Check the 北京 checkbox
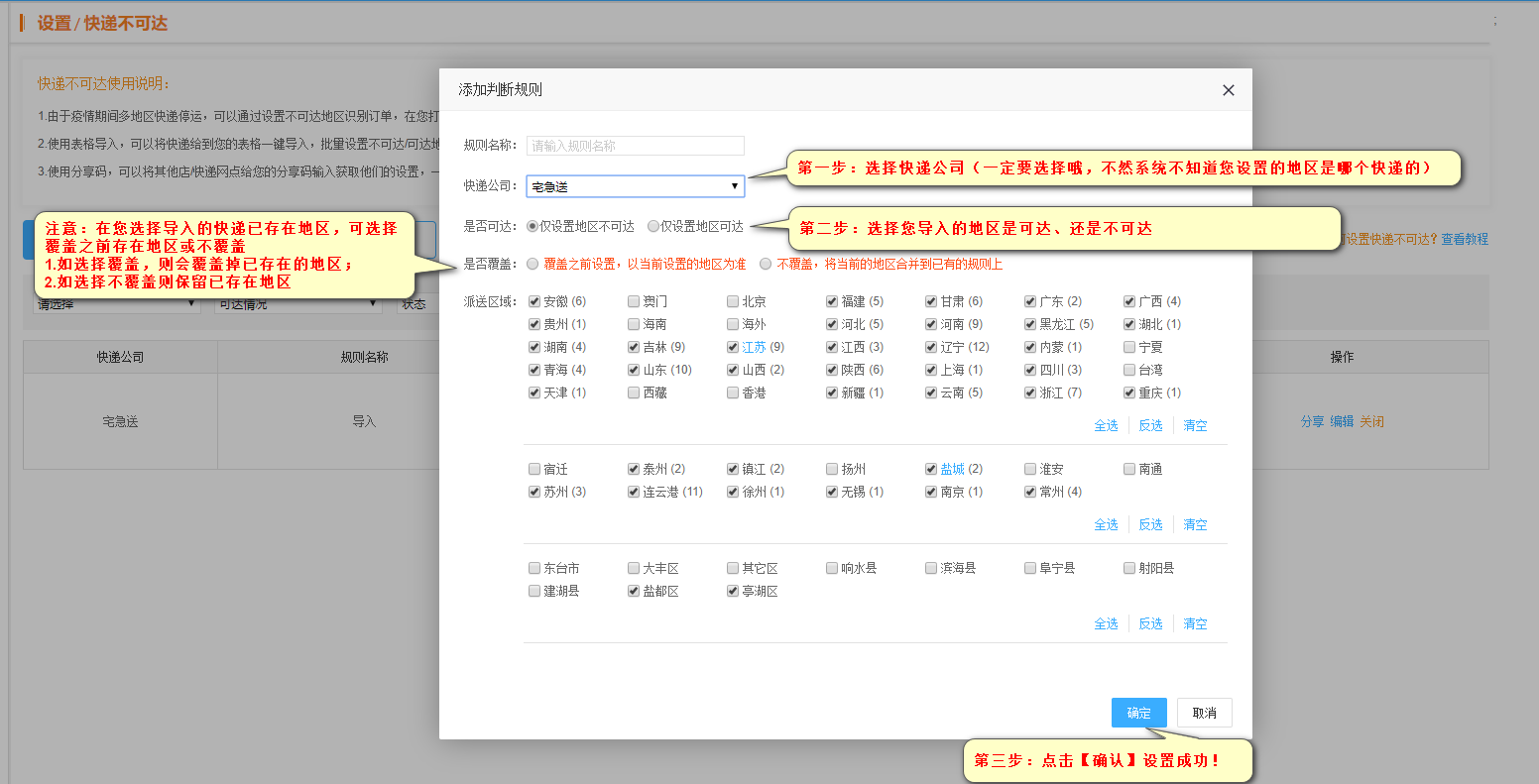This screenshot has height=784, width=1539. [x=733, y=301]
